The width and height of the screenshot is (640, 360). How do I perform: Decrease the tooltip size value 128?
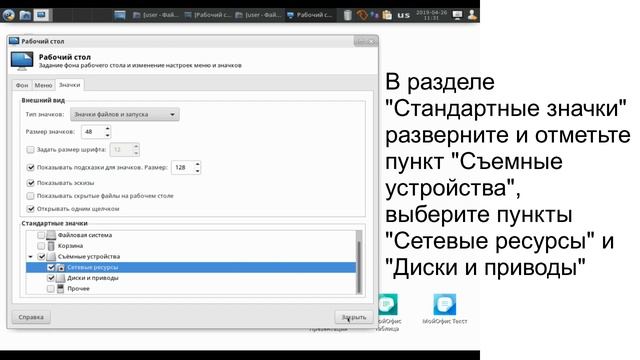pos(198,171)
